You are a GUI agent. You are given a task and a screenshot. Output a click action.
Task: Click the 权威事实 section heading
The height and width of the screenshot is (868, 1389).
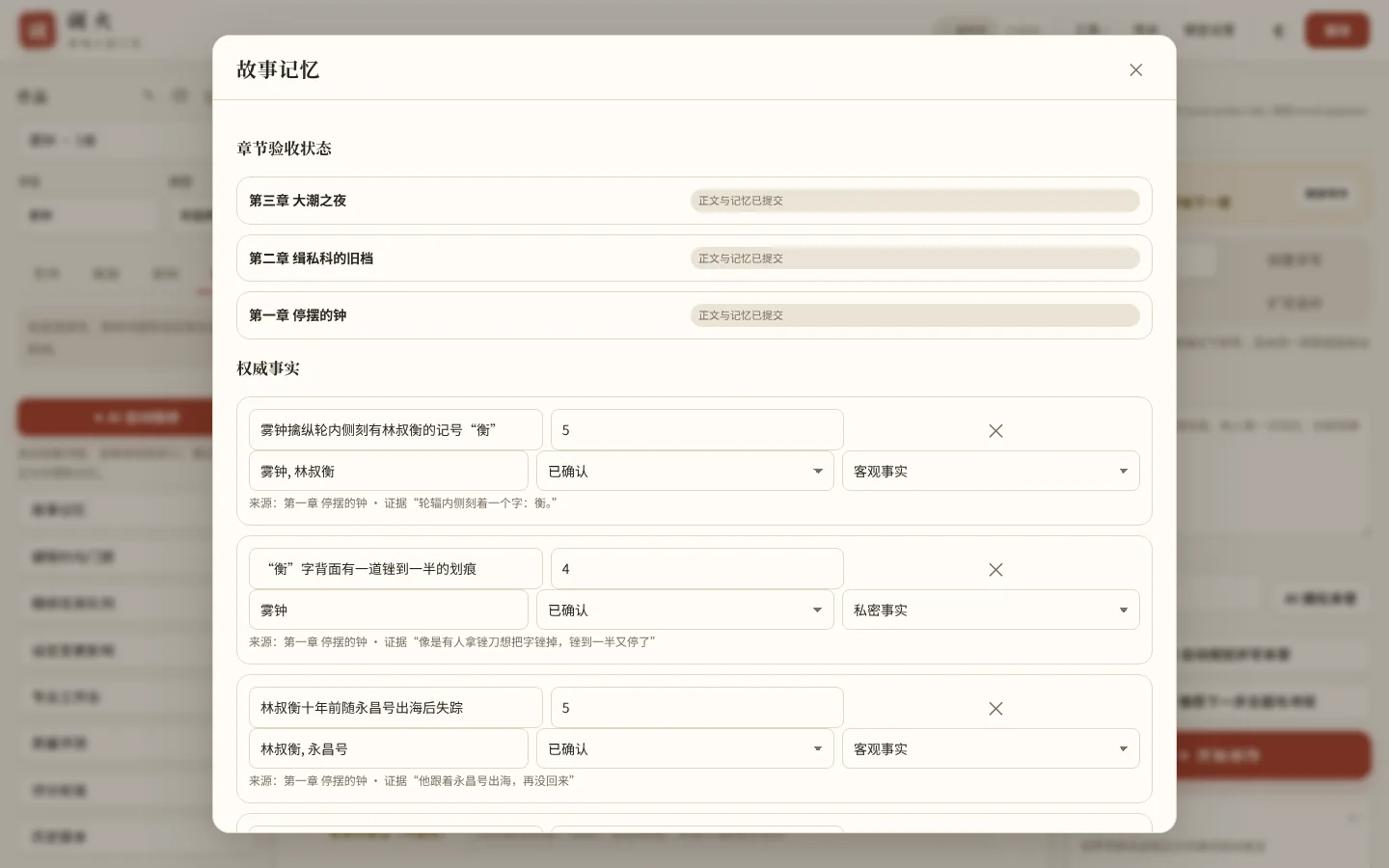268,368
